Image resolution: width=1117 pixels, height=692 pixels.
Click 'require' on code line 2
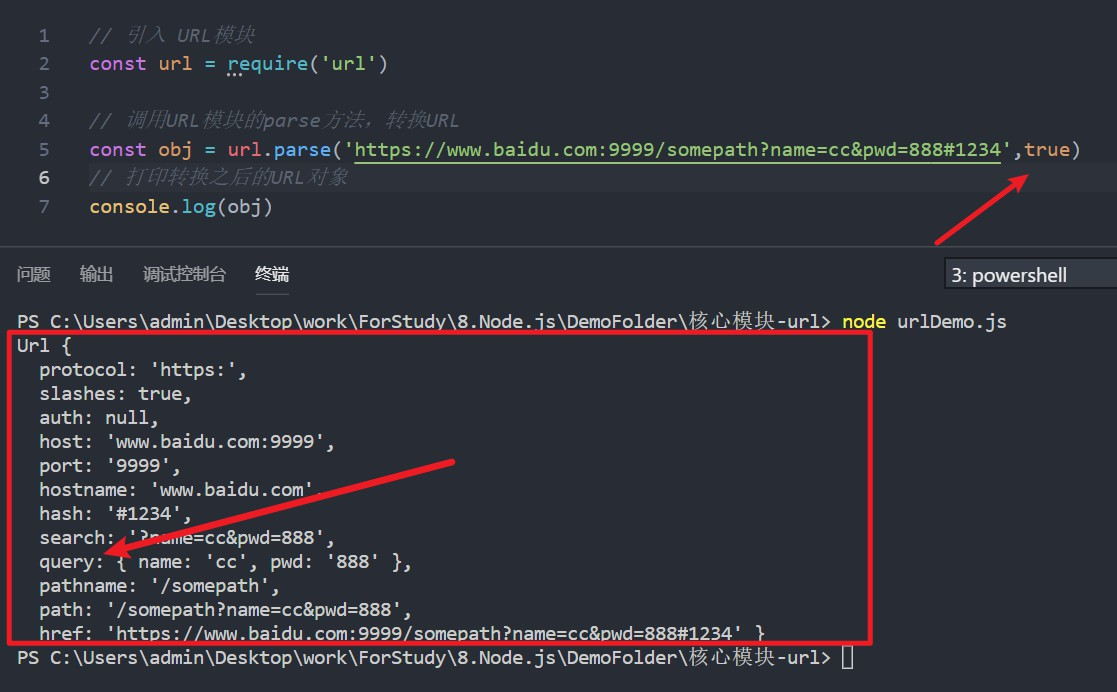coord(268,64)
